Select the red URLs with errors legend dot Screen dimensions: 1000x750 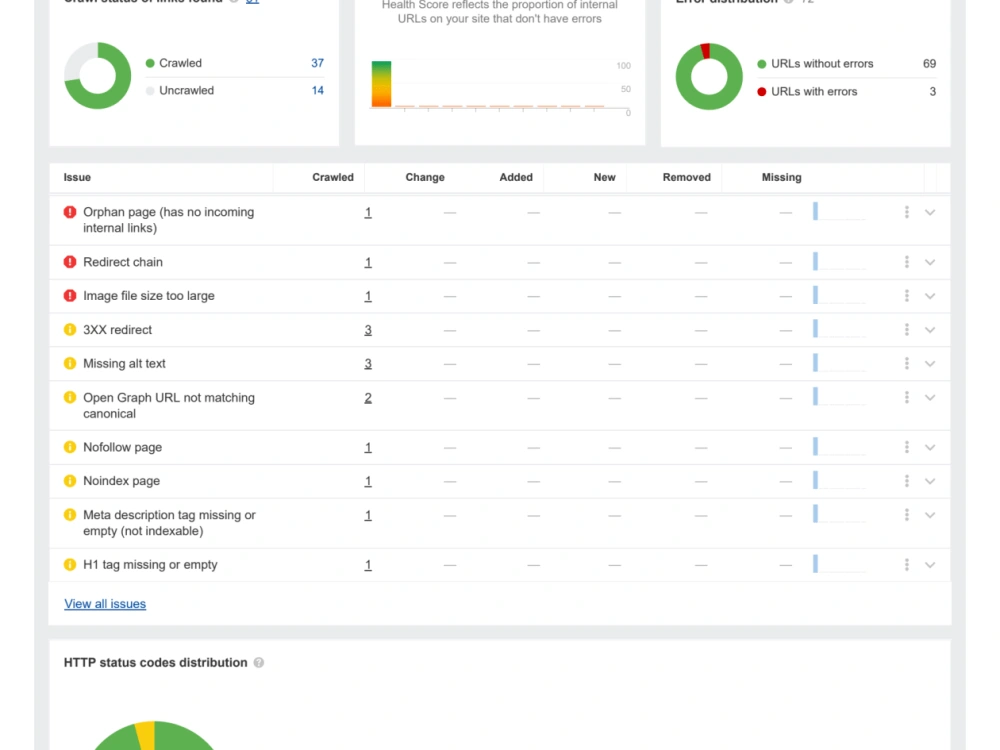[x=761, y=92]
